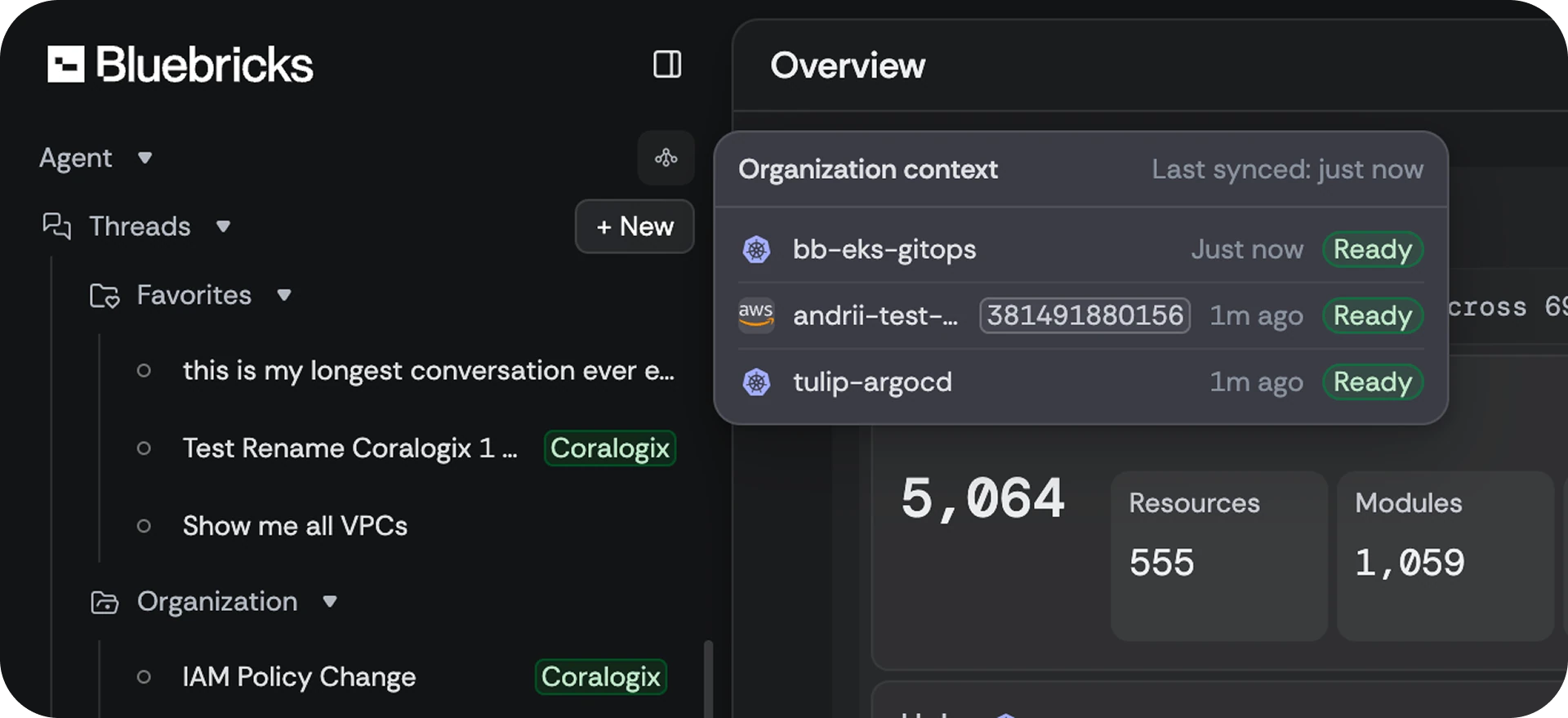1568x718 pixels.
Task: Click the 'Last synced: just now' text
Action: pyautogui.click(x=1287, y=169)
